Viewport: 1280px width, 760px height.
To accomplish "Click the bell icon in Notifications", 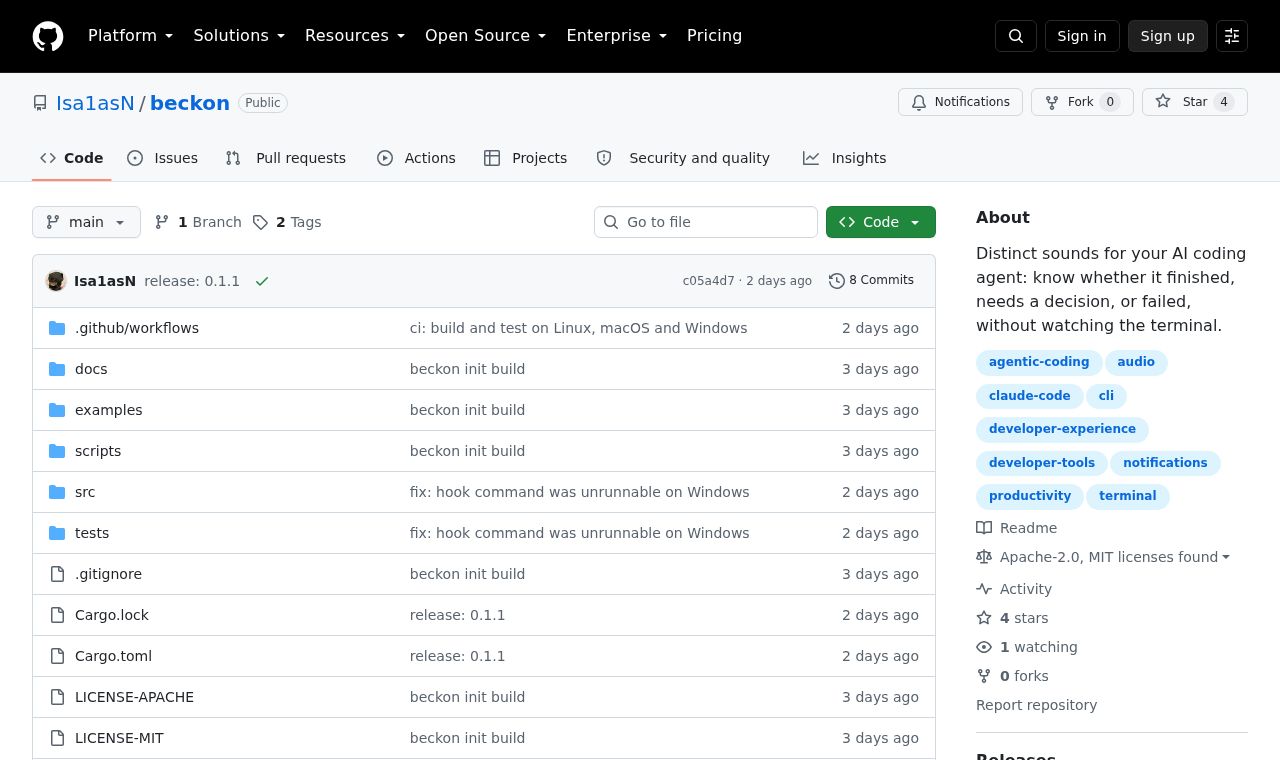I will point(919,102).
